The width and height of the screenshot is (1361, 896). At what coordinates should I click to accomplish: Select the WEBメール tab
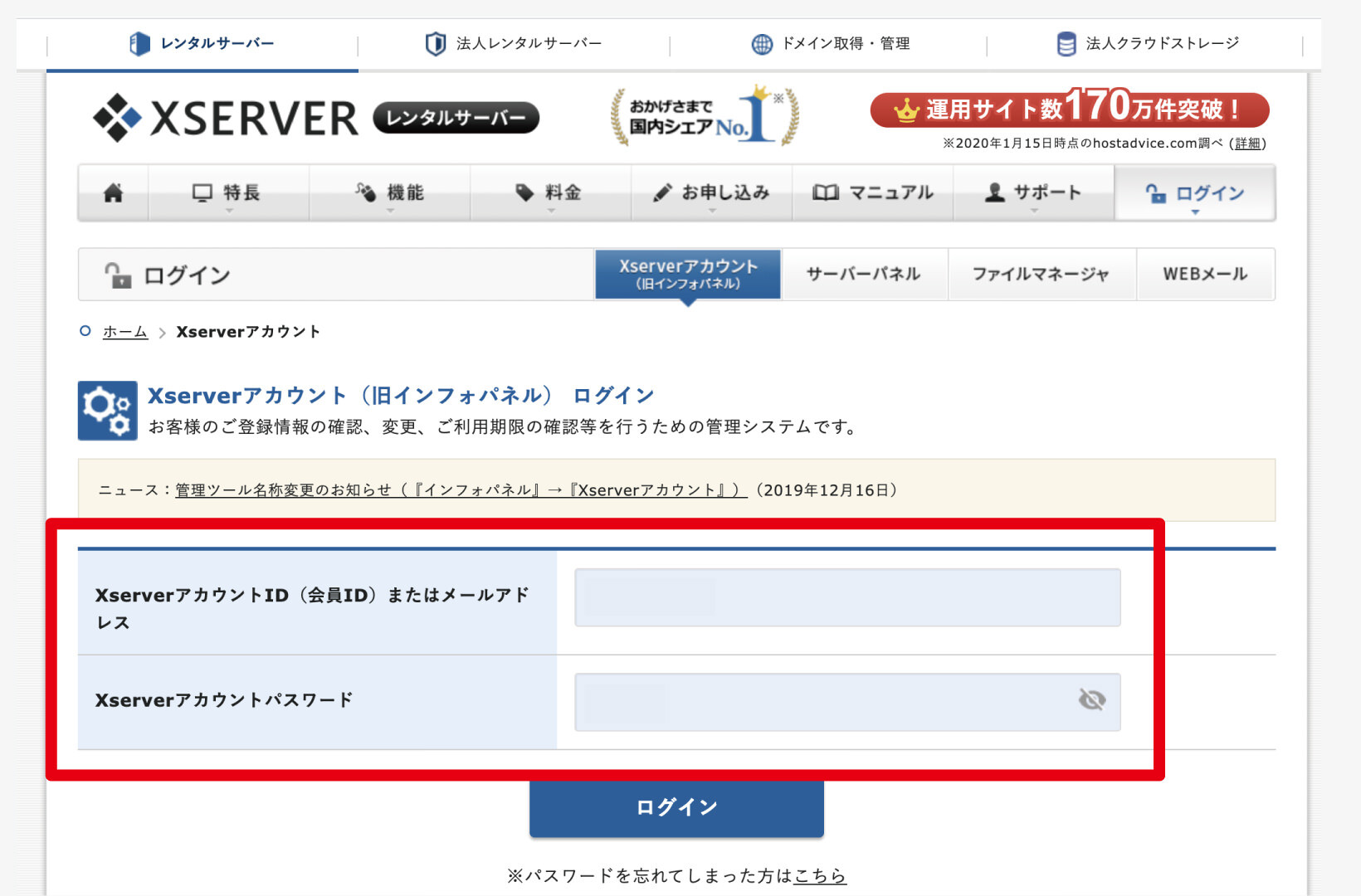(1205, 275)
